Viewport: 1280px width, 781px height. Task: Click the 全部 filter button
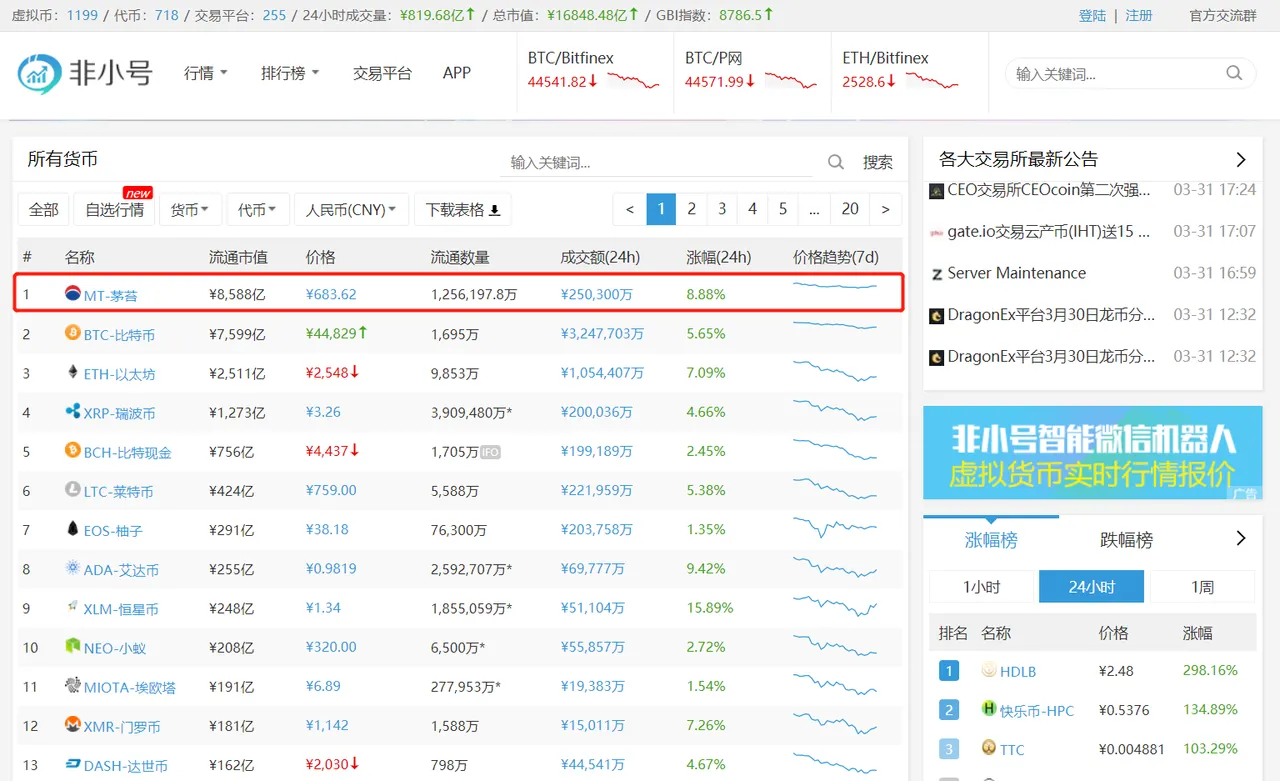(x=44, y=209)
